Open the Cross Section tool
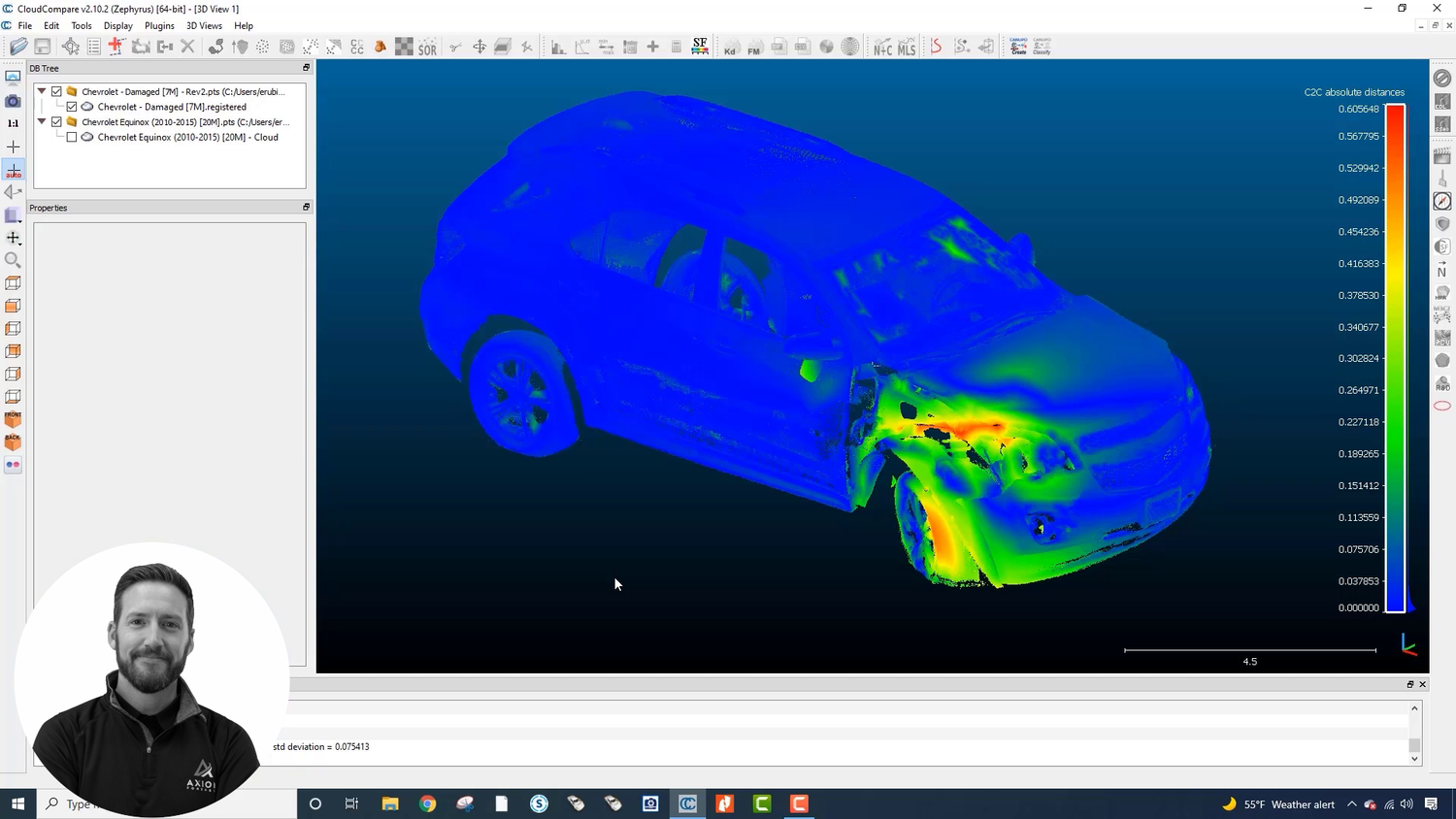1456x819 pixels. pyautogui.click(x=504, y=46)
